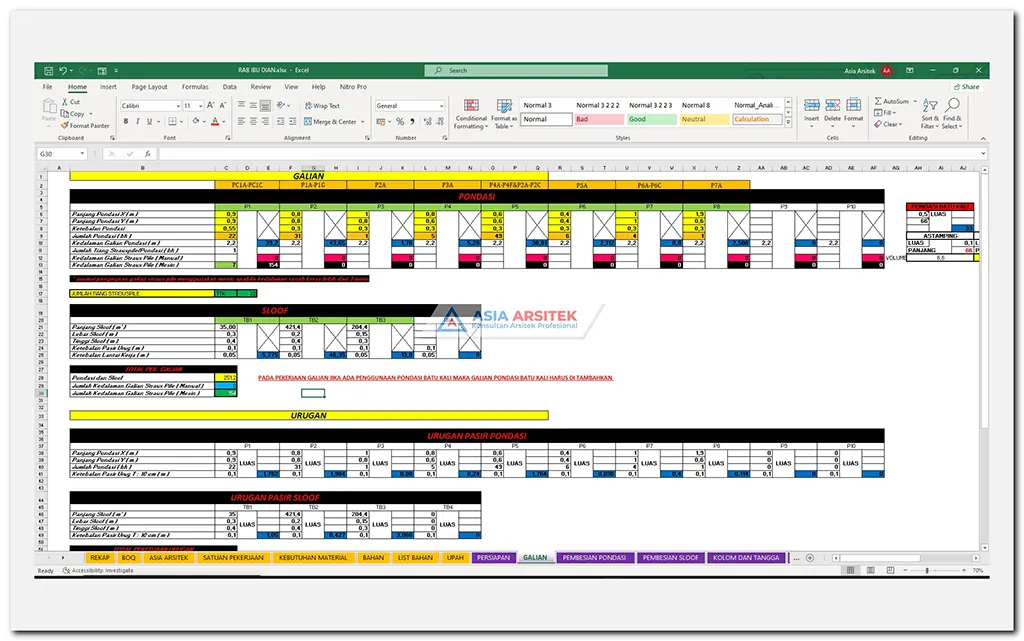
Task: Expand the Merge & Center options arrow
Action: [x=362, y=121]
